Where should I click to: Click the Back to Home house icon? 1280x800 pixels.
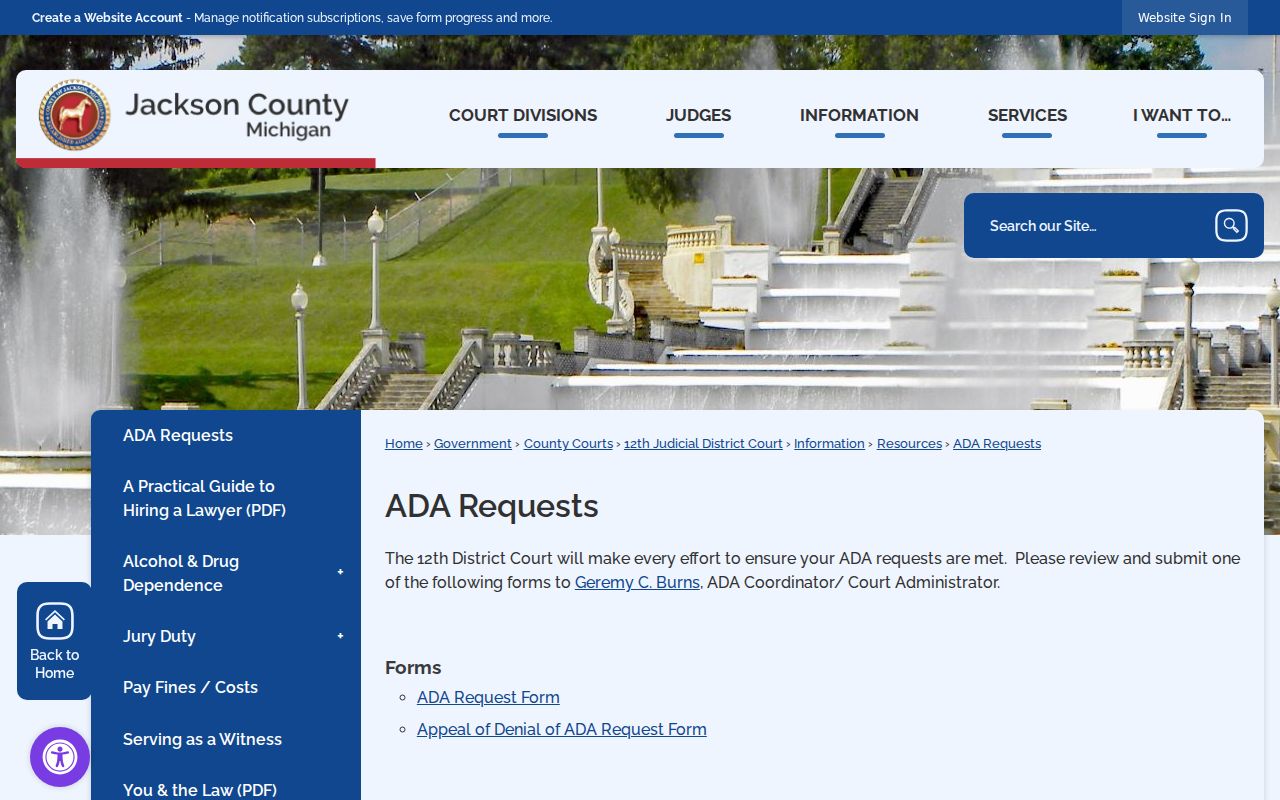[55, 621]
